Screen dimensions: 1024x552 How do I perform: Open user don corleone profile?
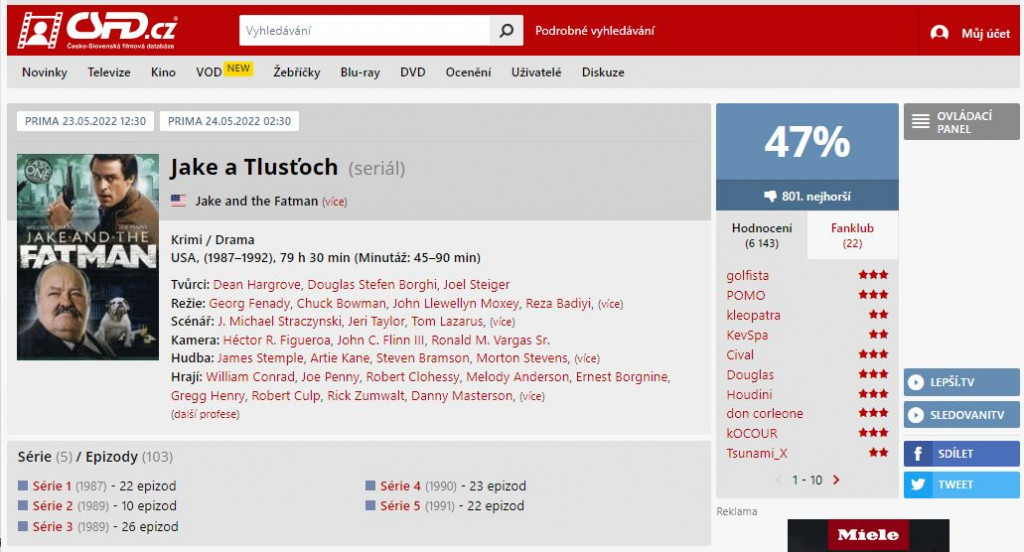765,414
